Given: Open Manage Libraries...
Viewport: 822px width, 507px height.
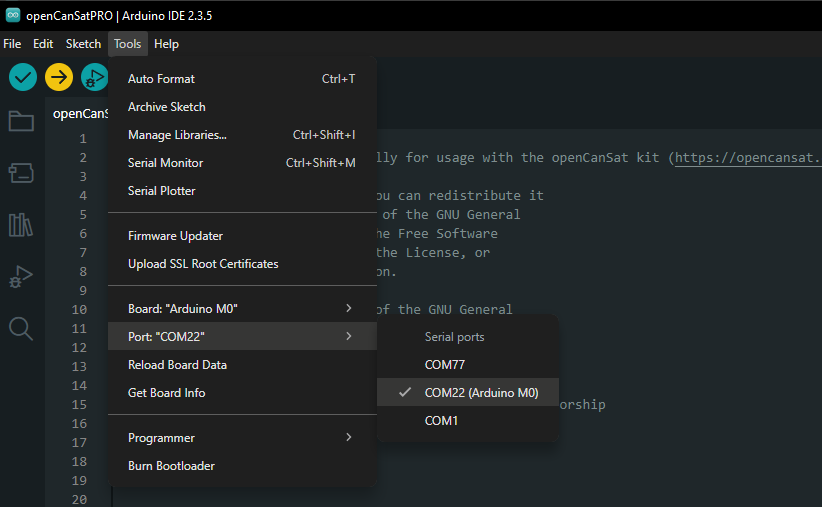Looking at the screenshot, I should point(242,135).
